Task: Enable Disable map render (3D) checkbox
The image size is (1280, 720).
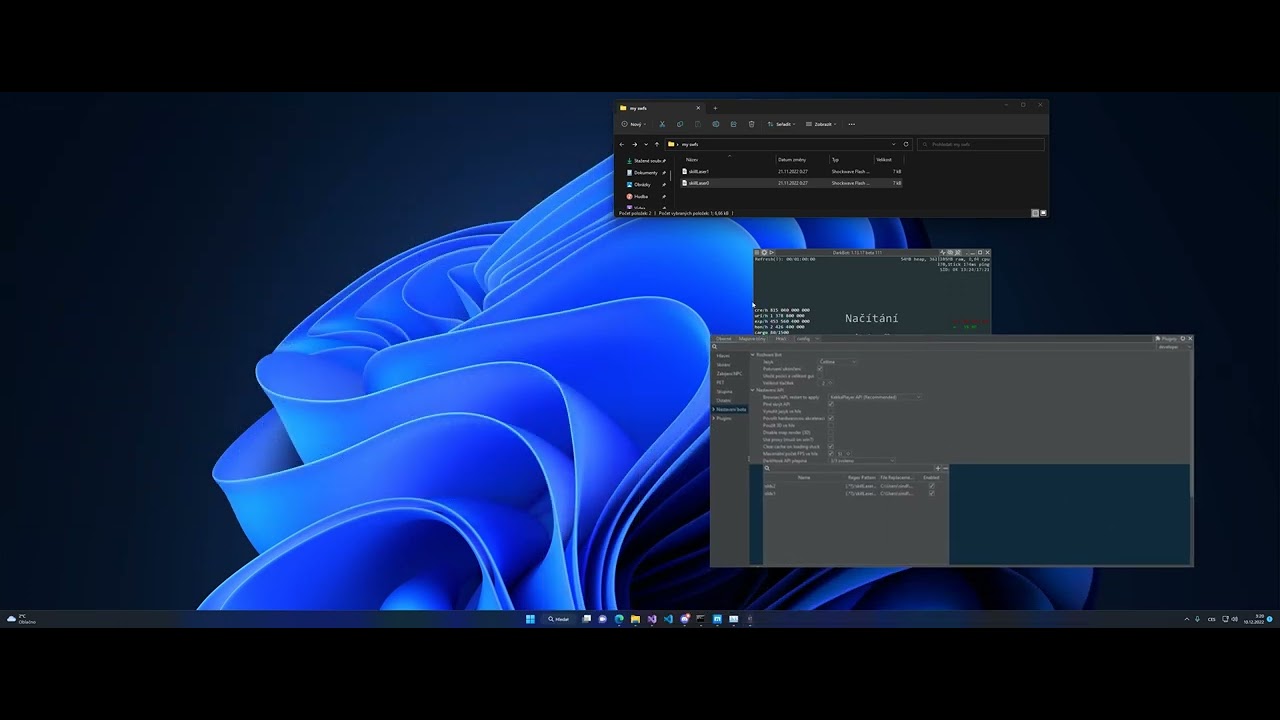Action: pos(831,432)
